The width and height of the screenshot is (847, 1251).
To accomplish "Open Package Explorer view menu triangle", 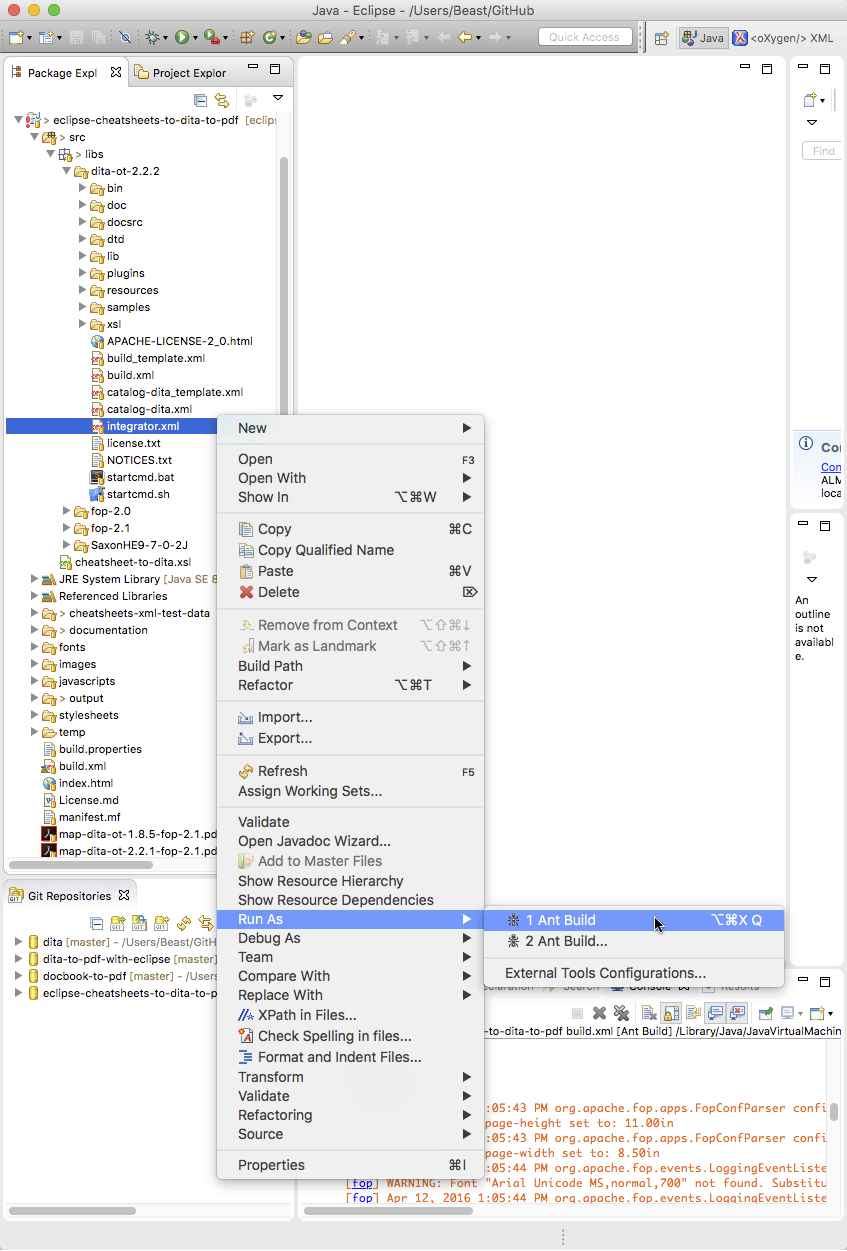I will (x=278, y=98).
